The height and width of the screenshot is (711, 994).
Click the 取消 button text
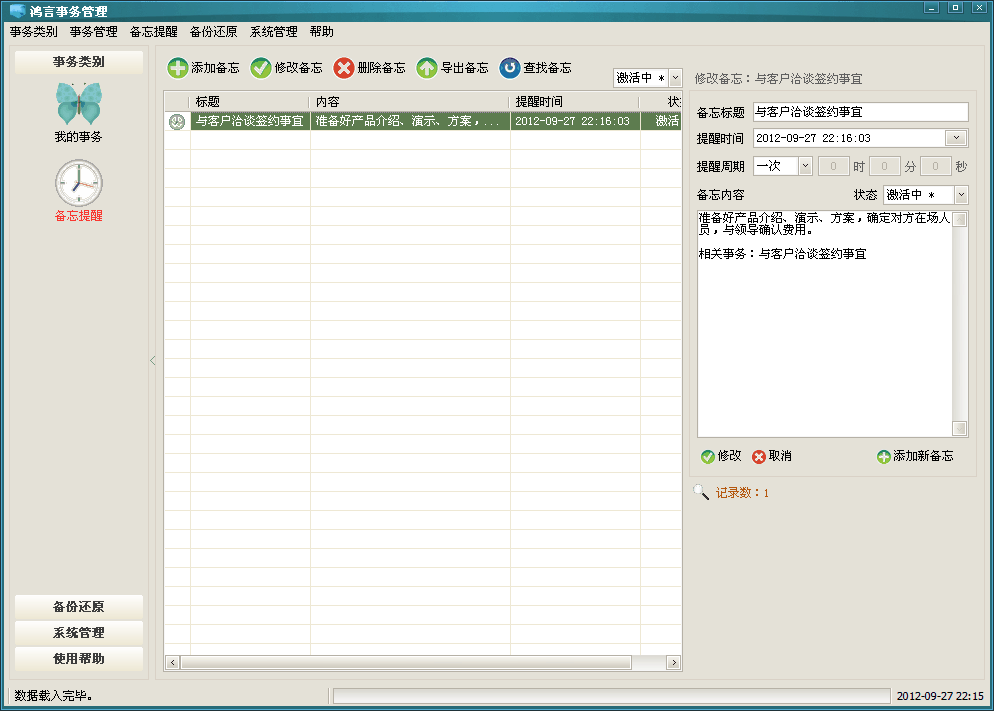click(x=780, y=456)
